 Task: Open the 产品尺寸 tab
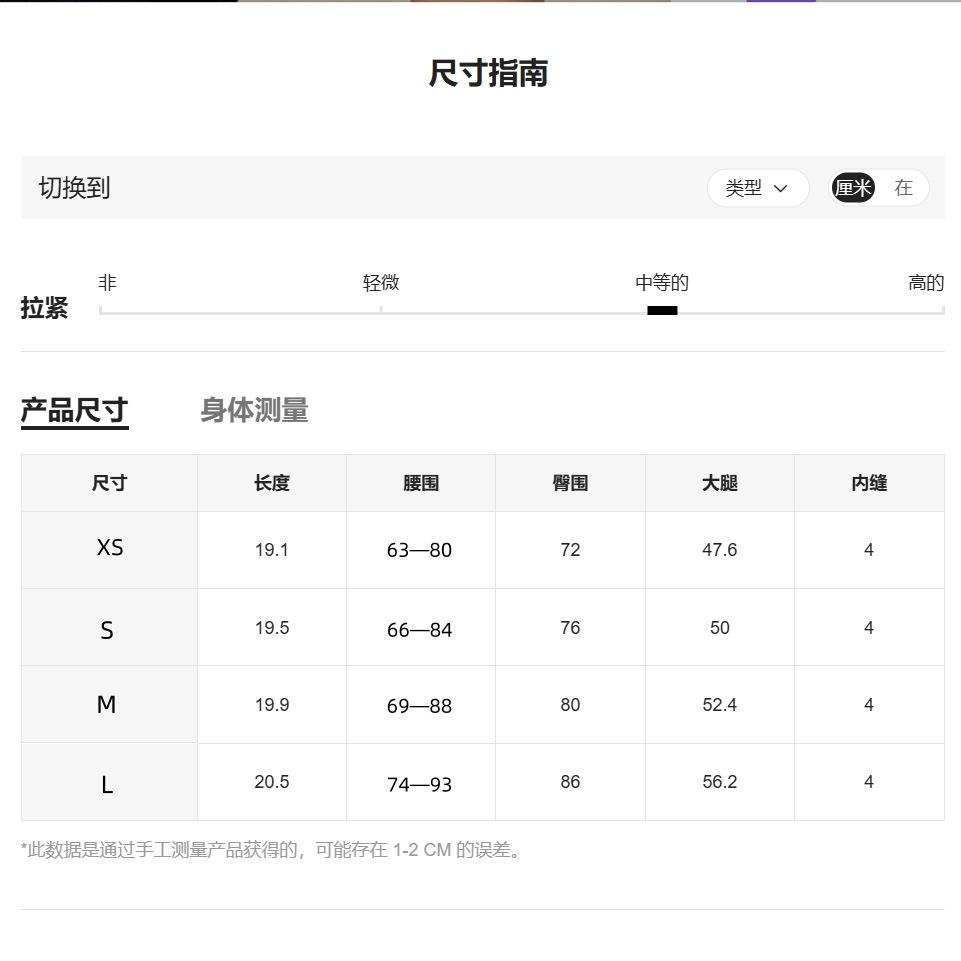click(75, 411)
